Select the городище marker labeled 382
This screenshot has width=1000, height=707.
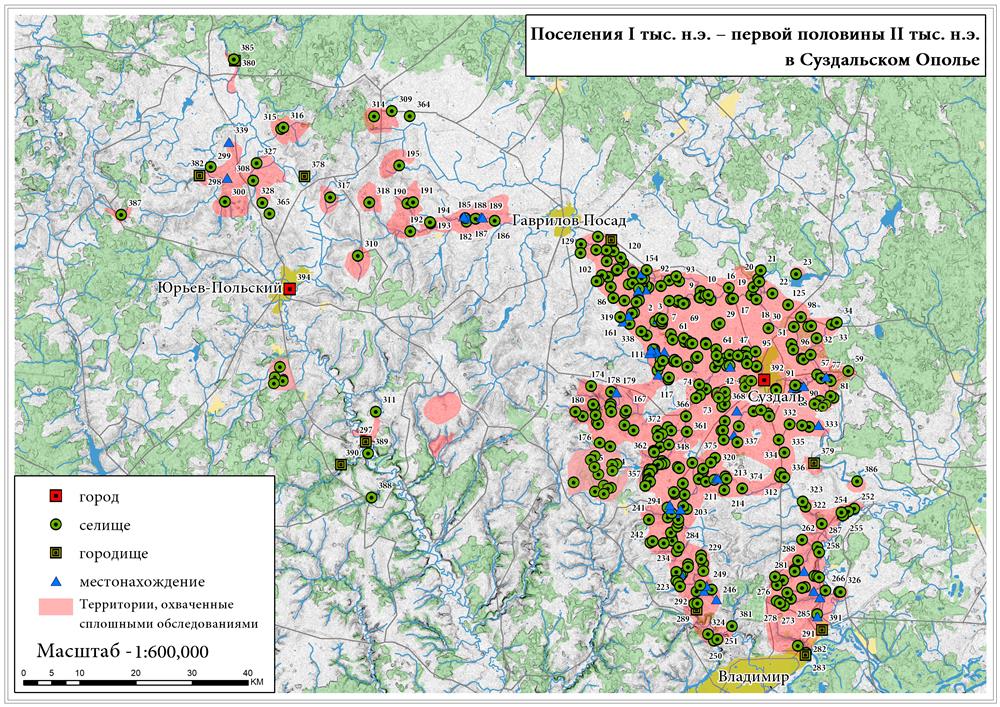(199, 176)
